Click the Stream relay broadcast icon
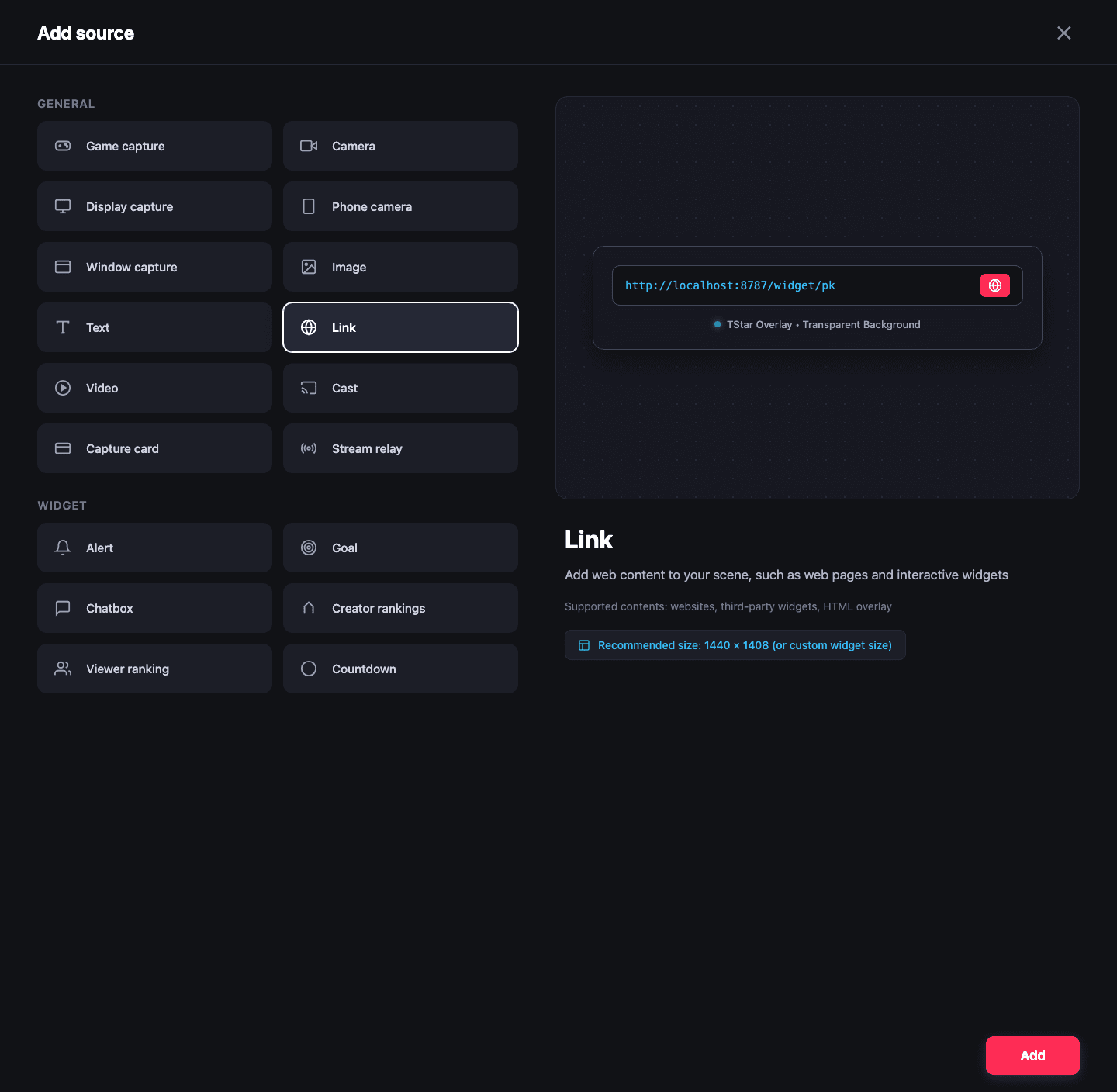Image resolution: width=1117 pixels, height=1092 pixels. tap(309, 448)
